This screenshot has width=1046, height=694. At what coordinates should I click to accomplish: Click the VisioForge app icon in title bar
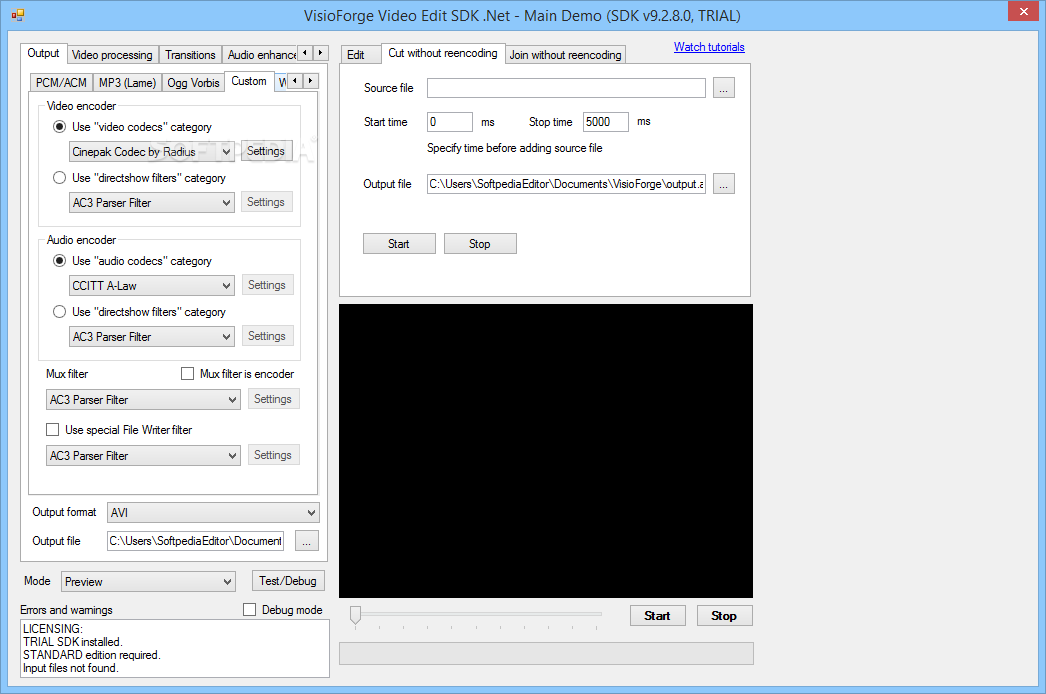tap(17, 15)
